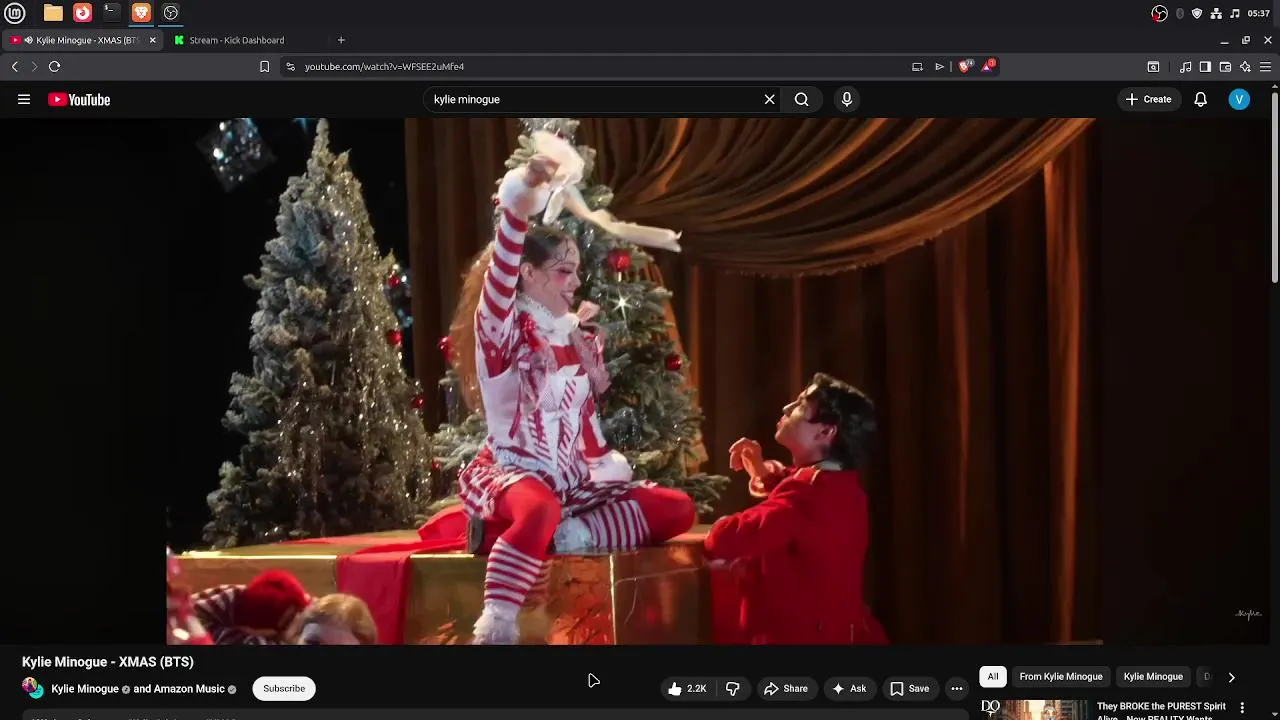1280x720 pixels.
Task: Open Kylie Minogue channel name link
Action: 85,689
